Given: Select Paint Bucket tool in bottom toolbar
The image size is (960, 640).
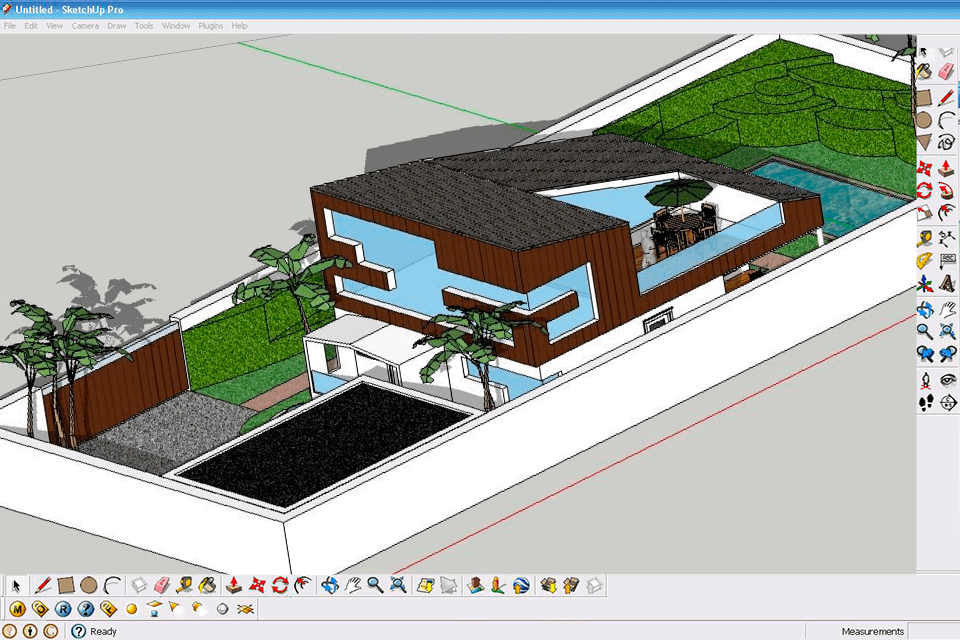Looking at the screenshot, I should 208,585.
